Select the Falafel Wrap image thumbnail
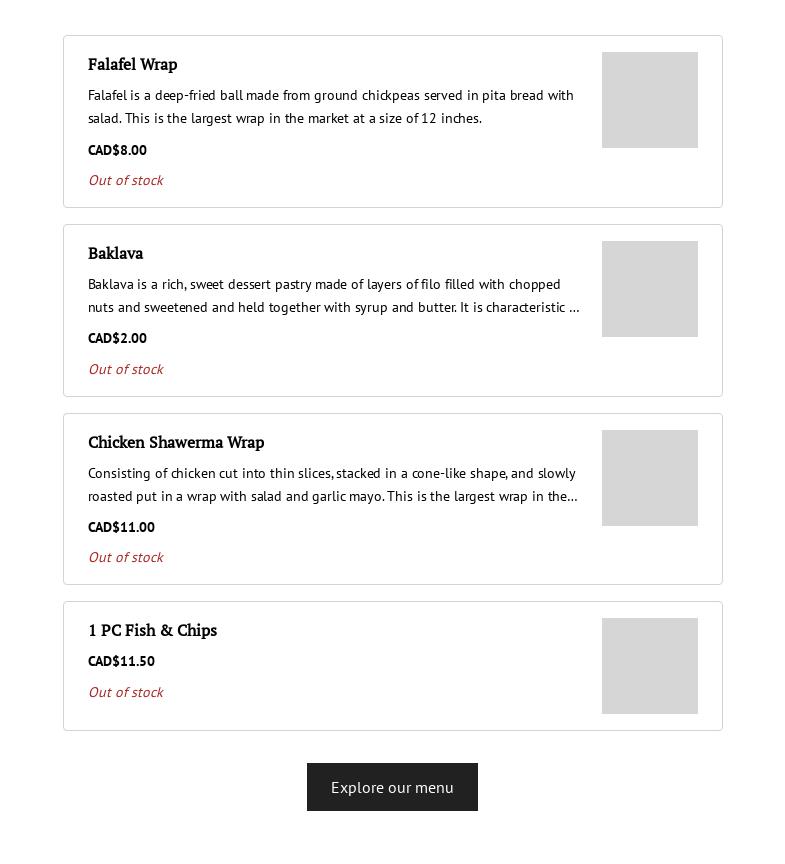Screen dimensions: 785x864 pos(650,100)
